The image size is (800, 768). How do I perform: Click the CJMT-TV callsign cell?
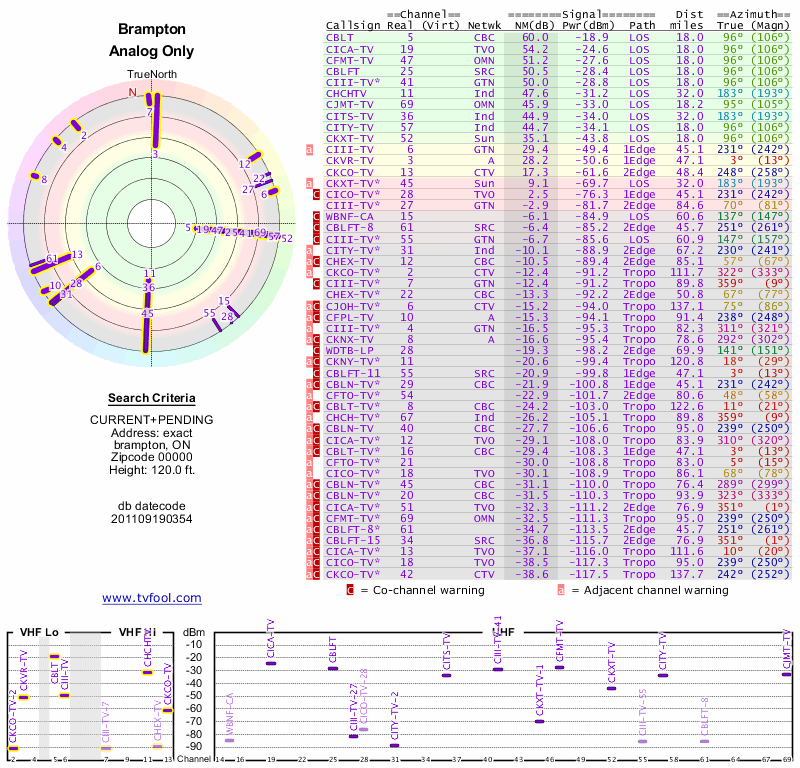pyautogui.click(x=350, y=105)
